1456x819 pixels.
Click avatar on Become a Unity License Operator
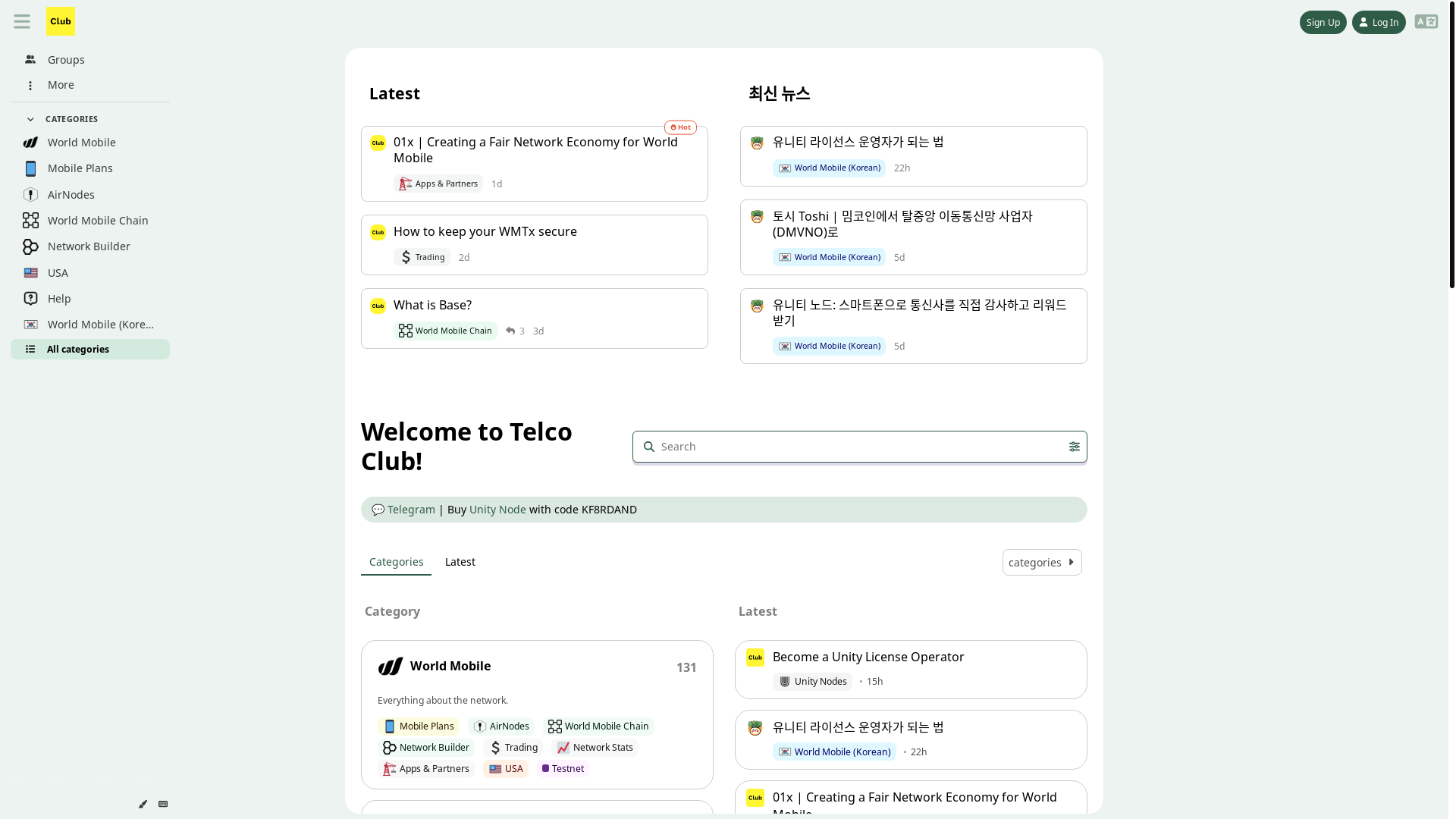(755, 658)
